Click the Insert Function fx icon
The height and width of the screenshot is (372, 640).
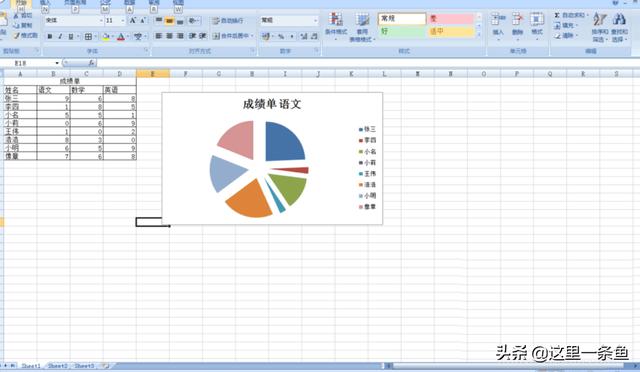point(91,63)
